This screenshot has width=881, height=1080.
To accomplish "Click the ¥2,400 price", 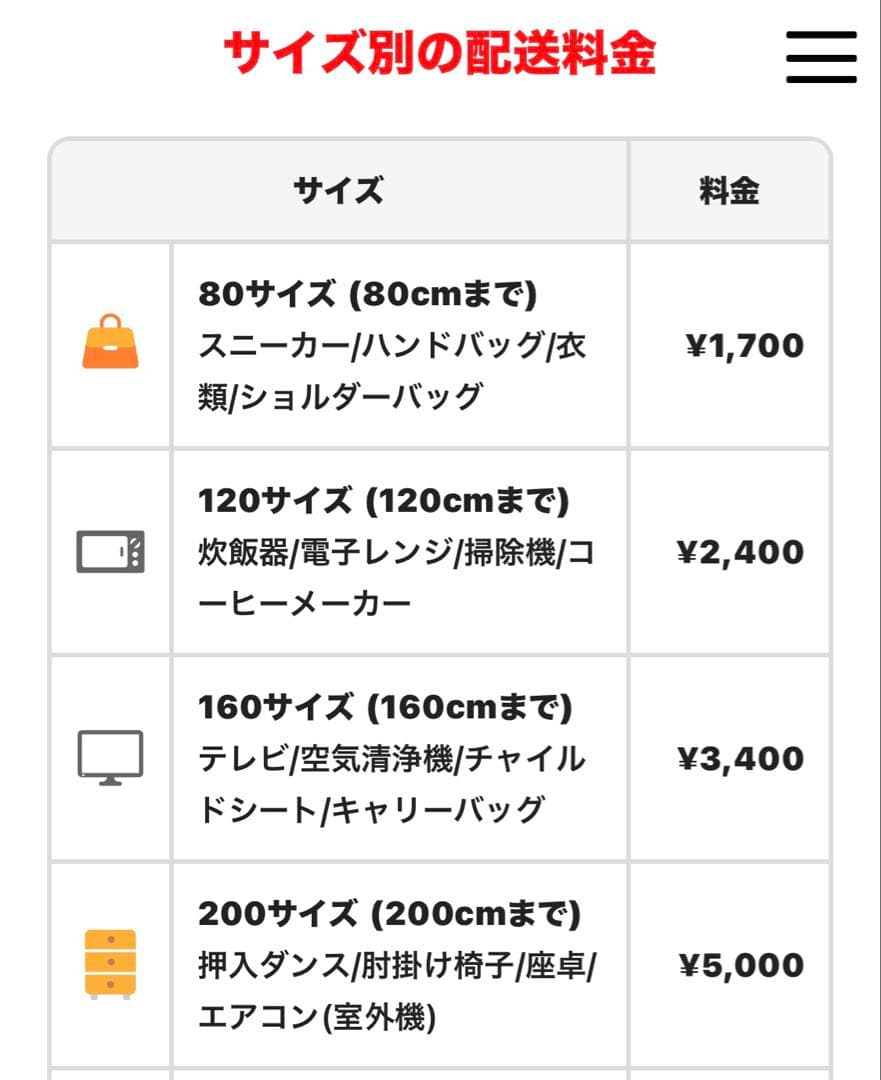I will (x=740, y=552).
